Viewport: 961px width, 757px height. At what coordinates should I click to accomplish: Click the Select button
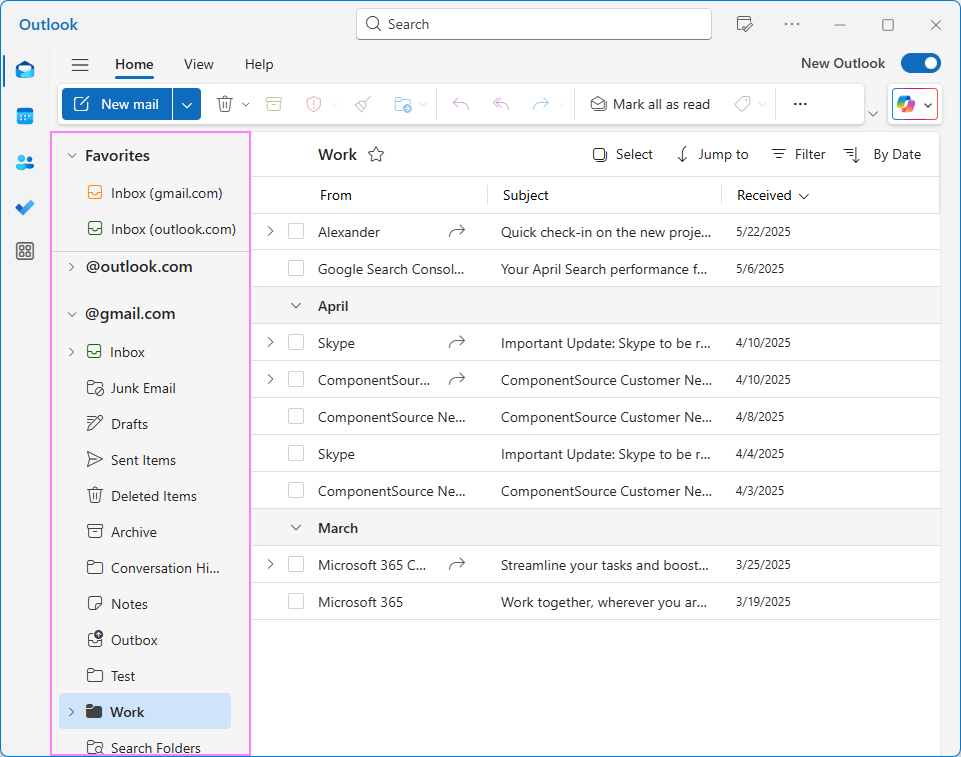(x=623, y=154)
